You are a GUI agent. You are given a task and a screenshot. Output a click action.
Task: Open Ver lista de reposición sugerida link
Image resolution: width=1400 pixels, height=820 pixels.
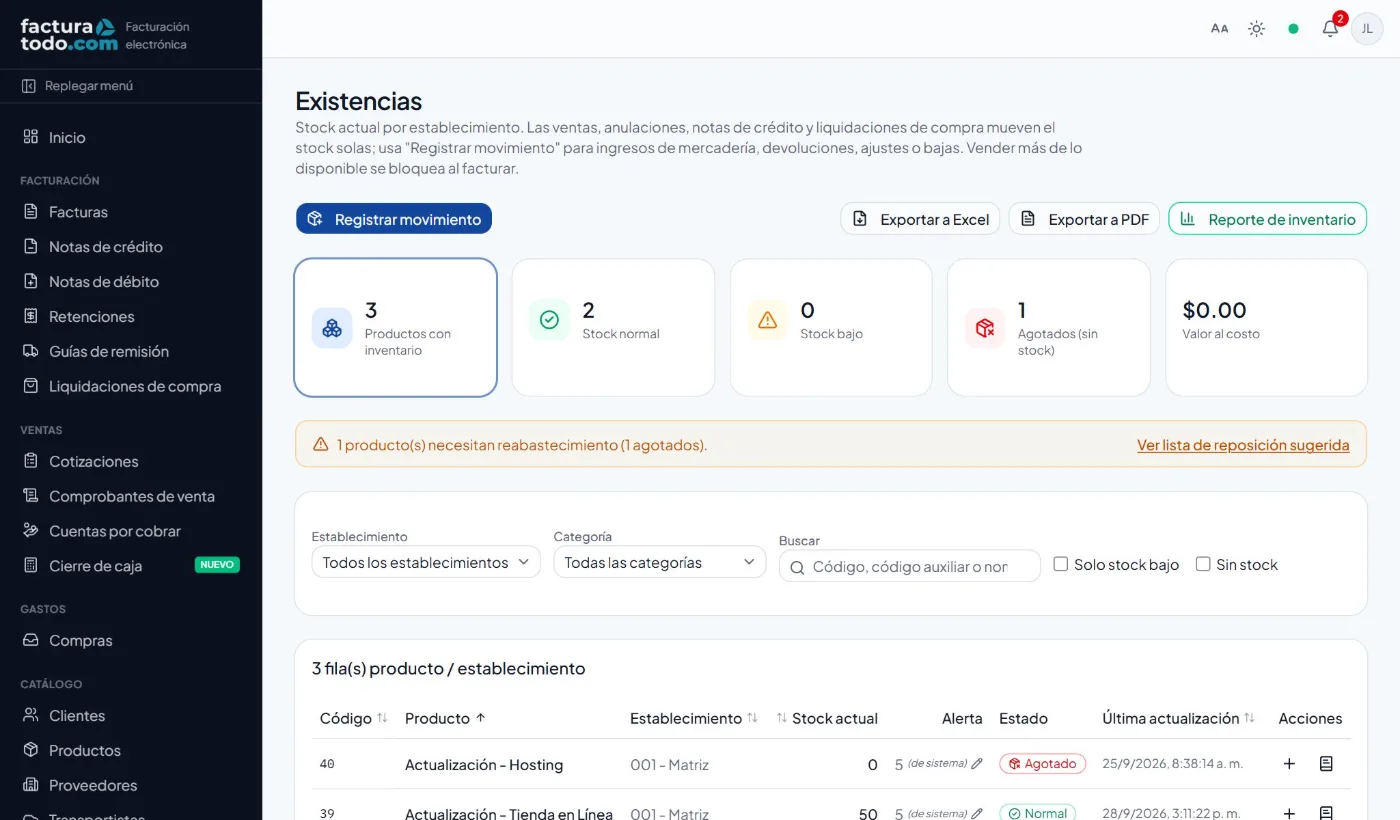click(x=1243, y=445)
